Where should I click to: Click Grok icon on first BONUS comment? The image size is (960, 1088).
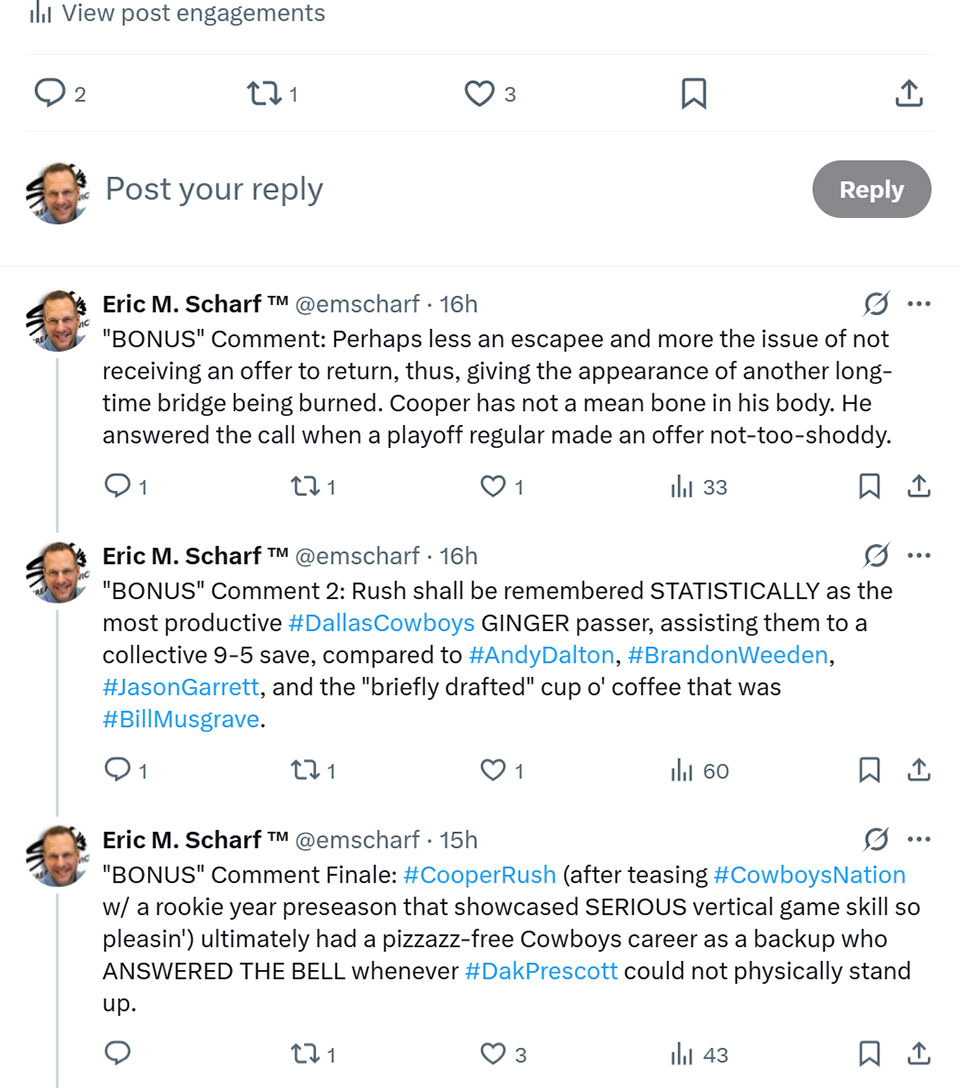coord(876,304)
